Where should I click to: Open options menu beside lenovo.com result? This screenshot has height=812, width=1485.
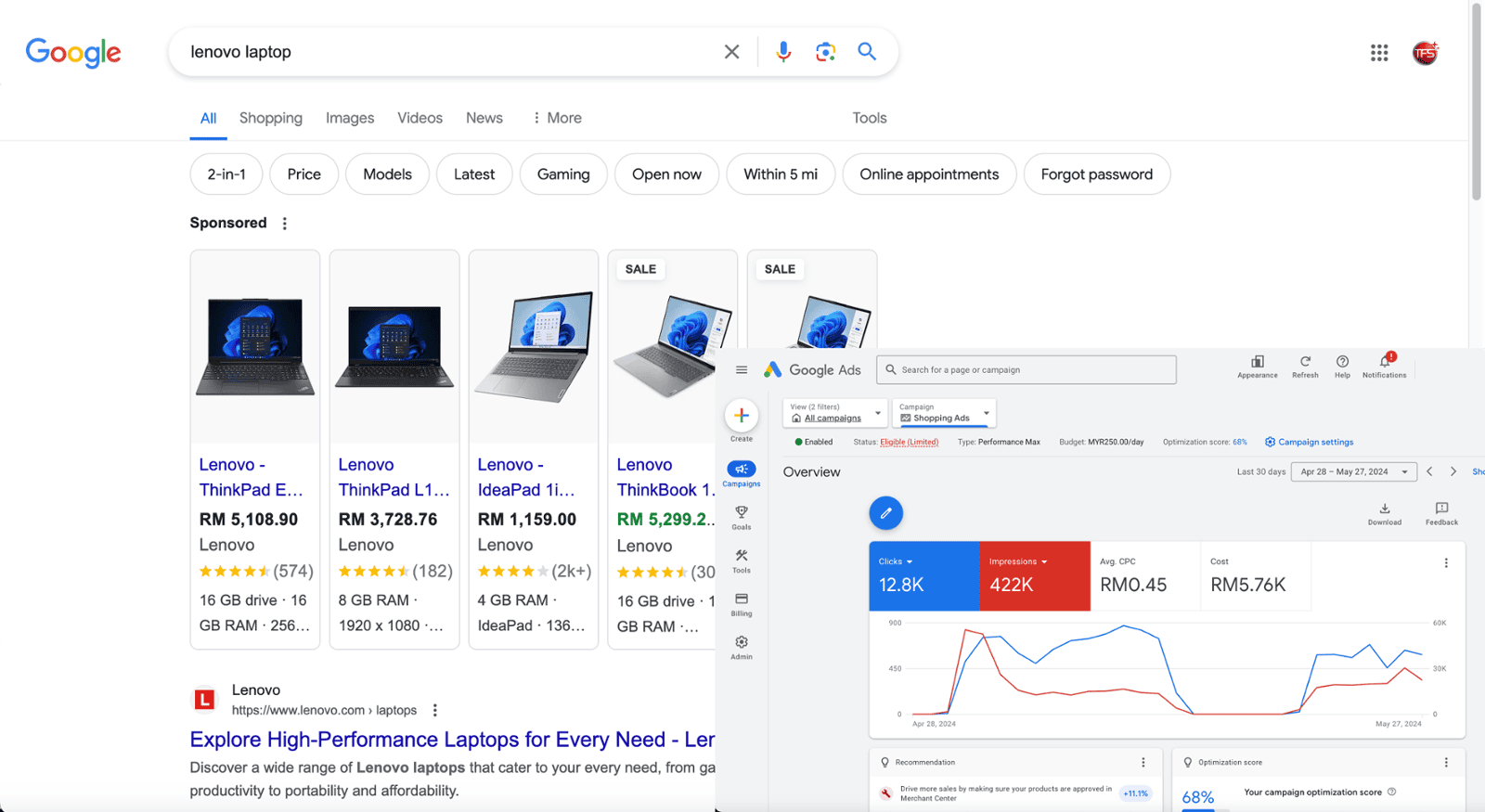434,710
